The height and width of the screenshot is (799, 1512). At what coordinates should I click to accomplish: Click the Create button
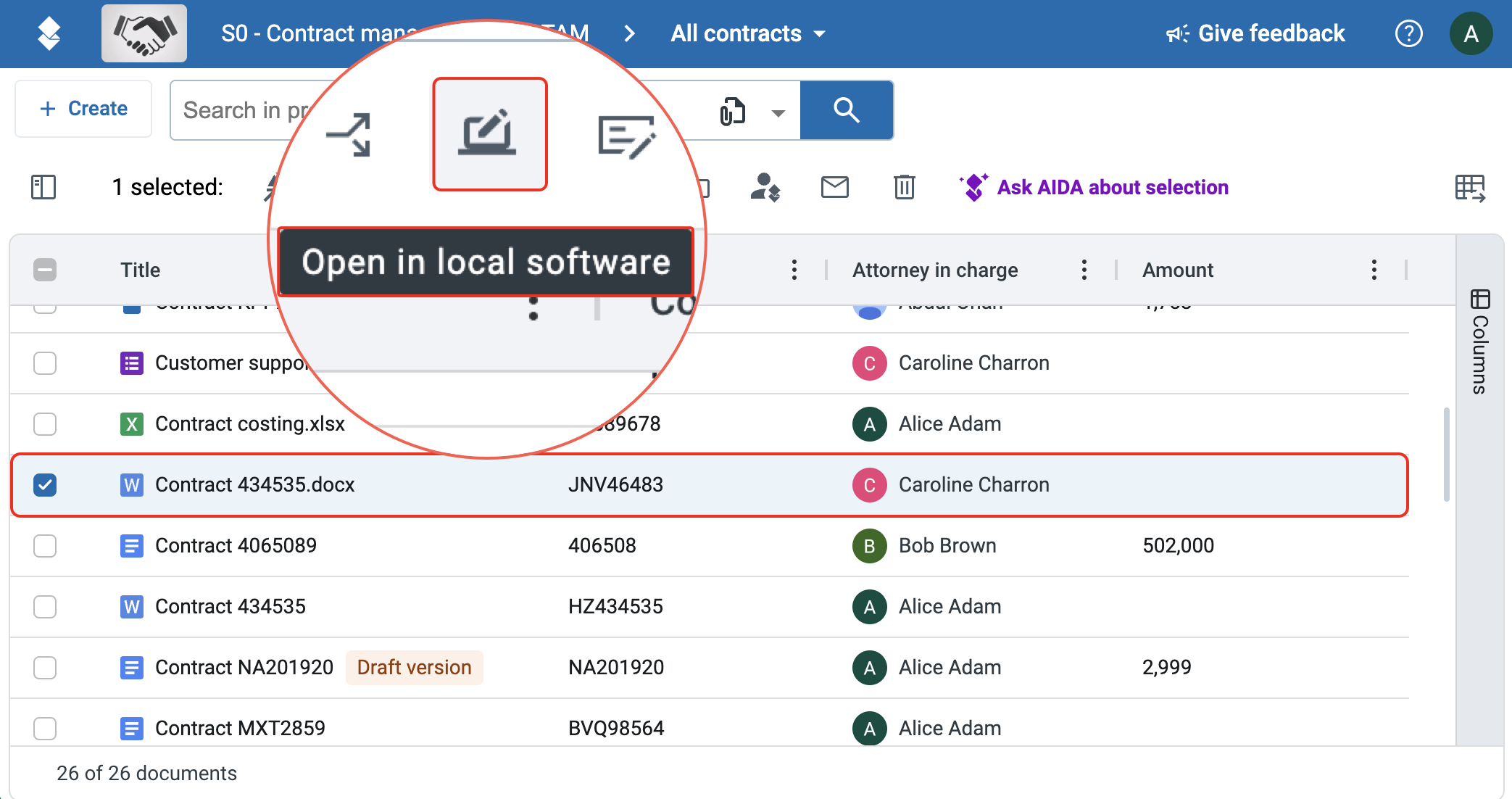tap(83, 109)
